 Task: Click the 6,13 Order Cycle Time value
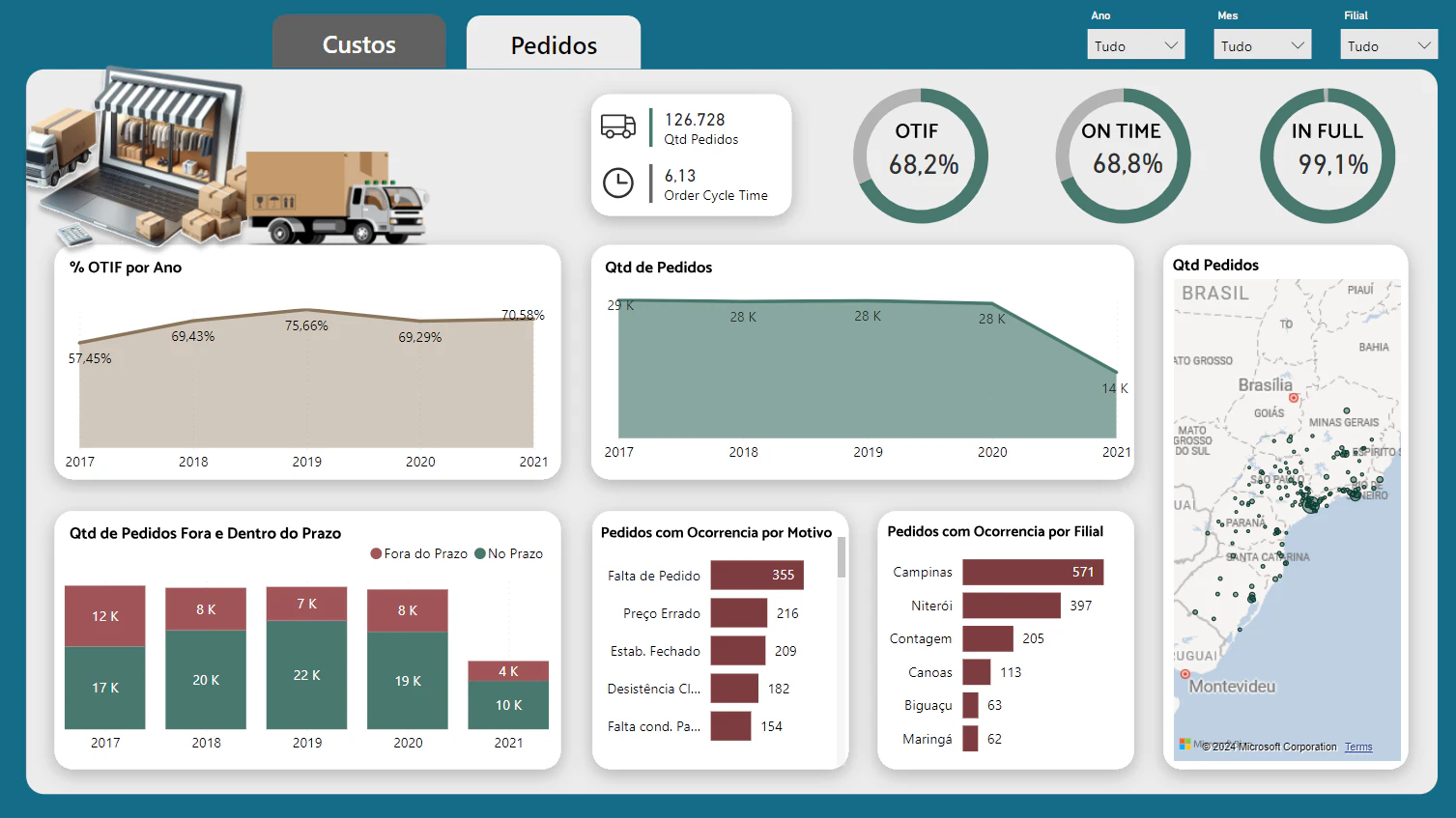click(680, 176)
